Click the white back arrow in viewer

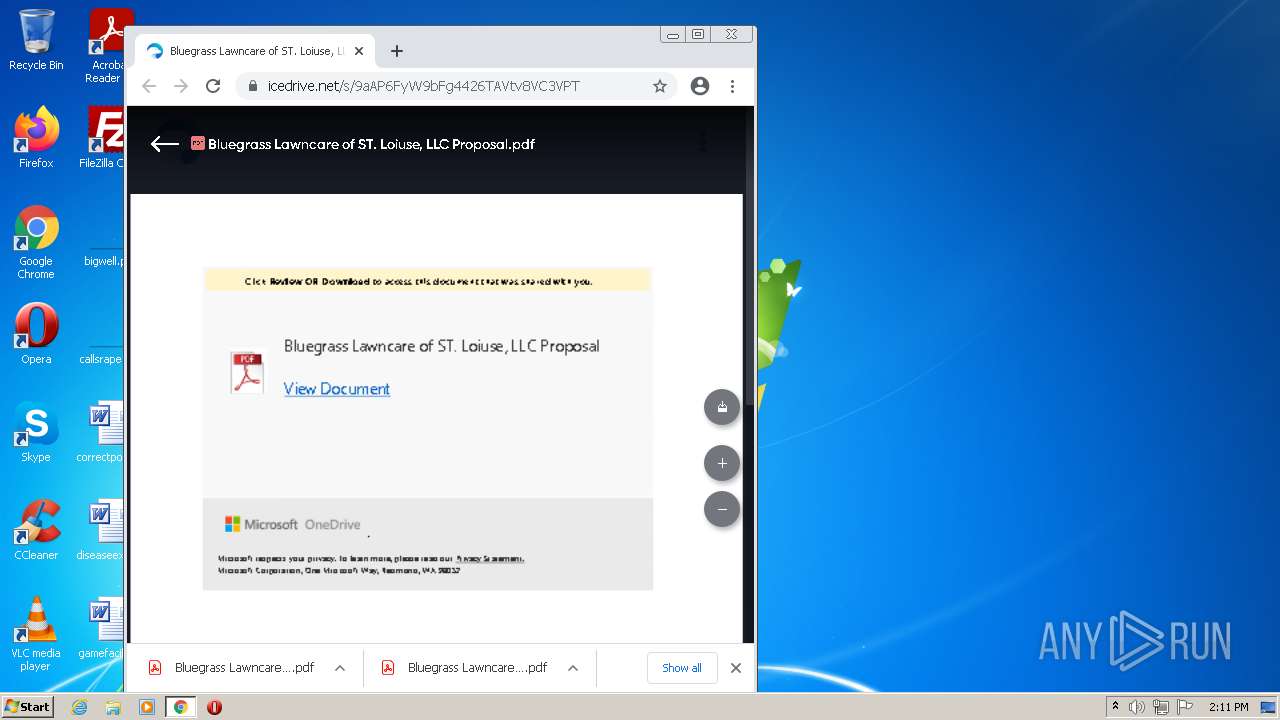pos(164,144)
